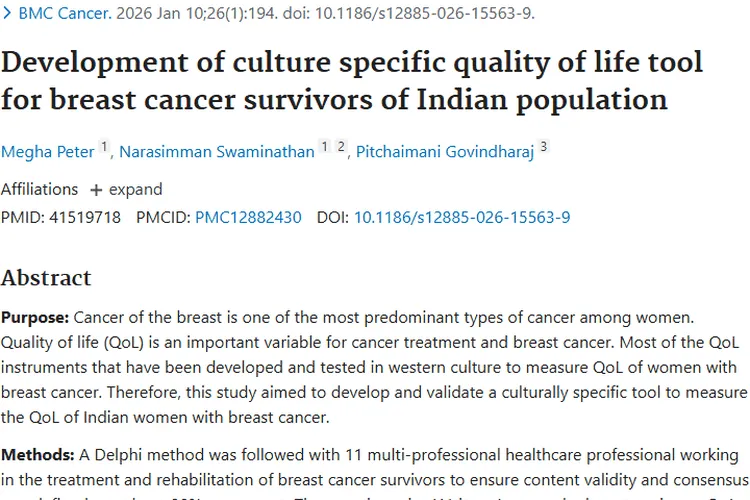
Task: Click the bold Methods label
Action: point(36,454)
